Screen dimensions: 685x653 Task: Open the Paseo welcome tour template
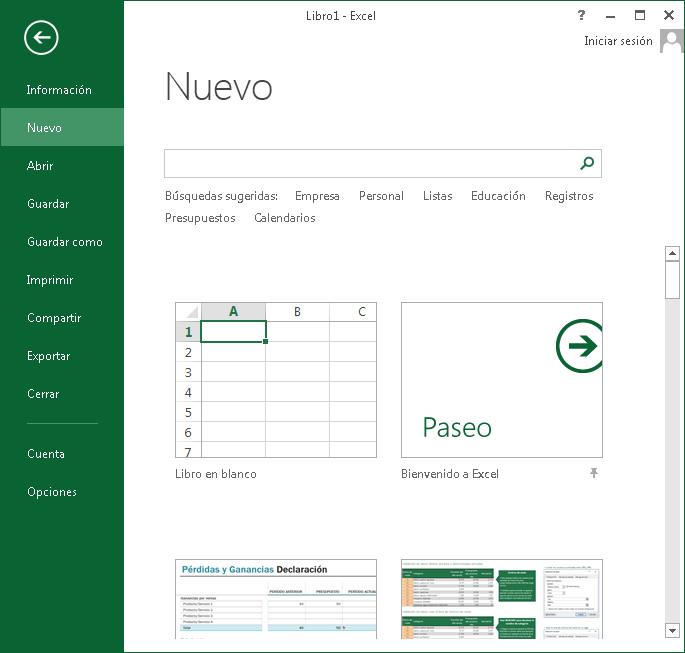point(502,380)
